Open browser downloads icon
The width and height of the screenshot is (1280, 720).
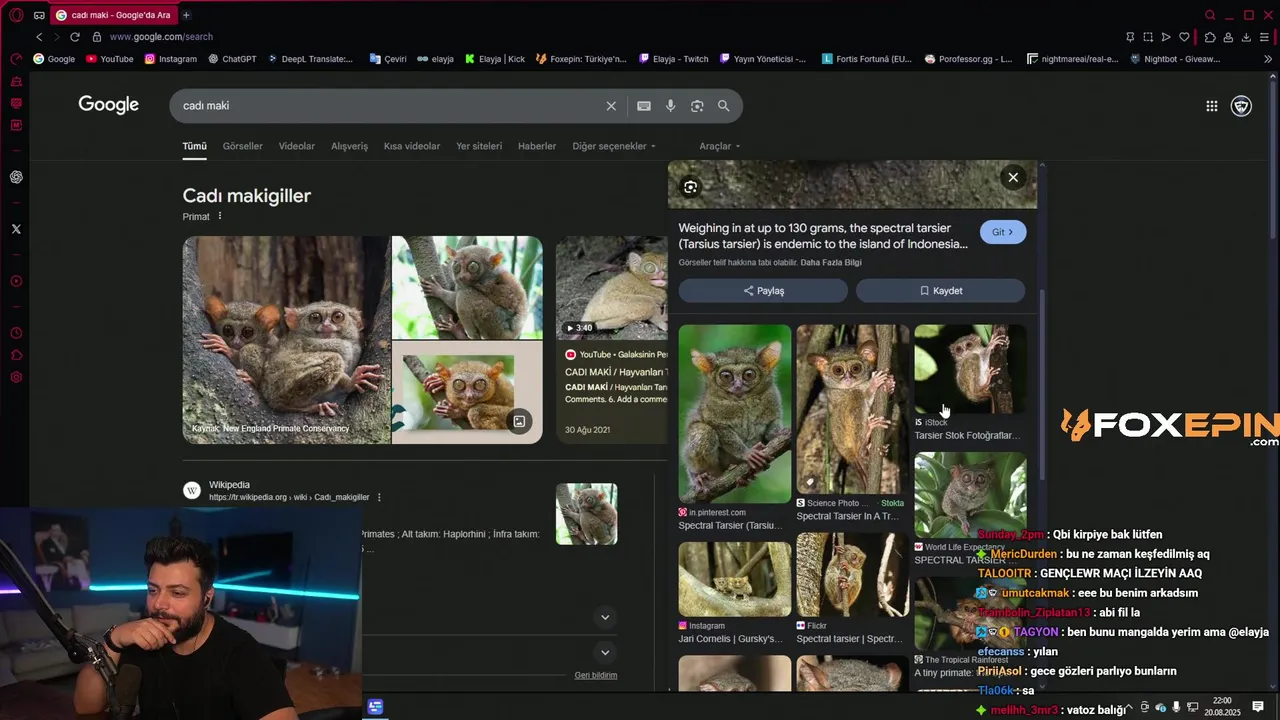click(1246, 37)
